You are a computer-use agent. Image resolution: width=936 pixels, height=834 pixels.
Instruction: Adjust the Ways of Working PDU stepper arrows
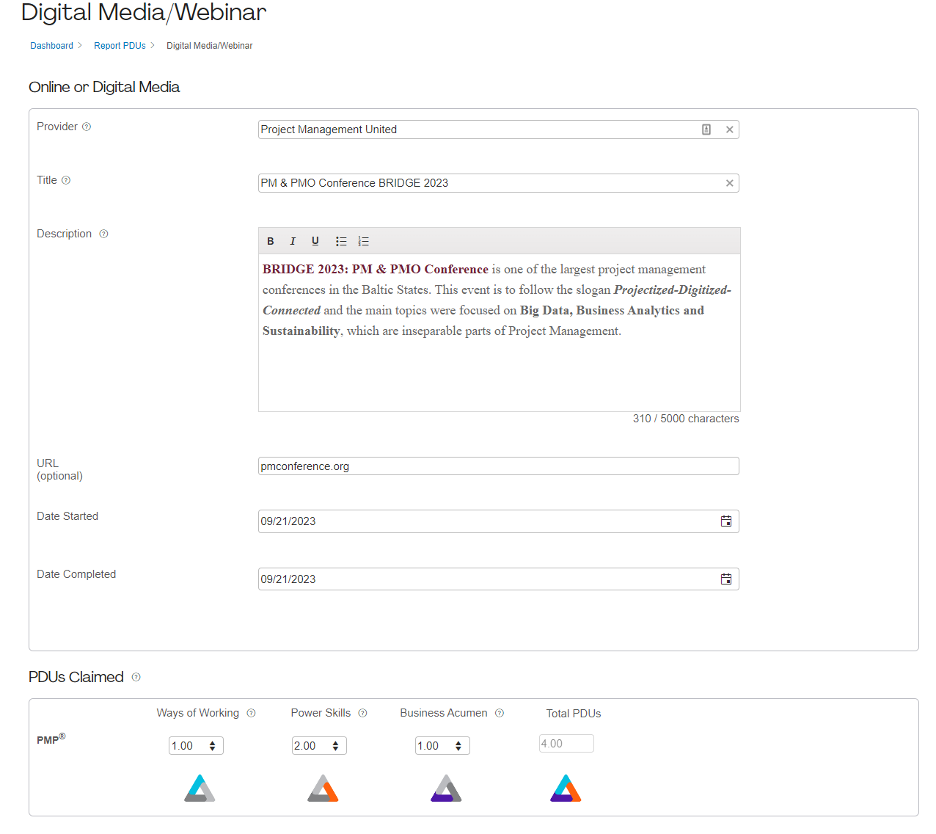click(213, 746)
